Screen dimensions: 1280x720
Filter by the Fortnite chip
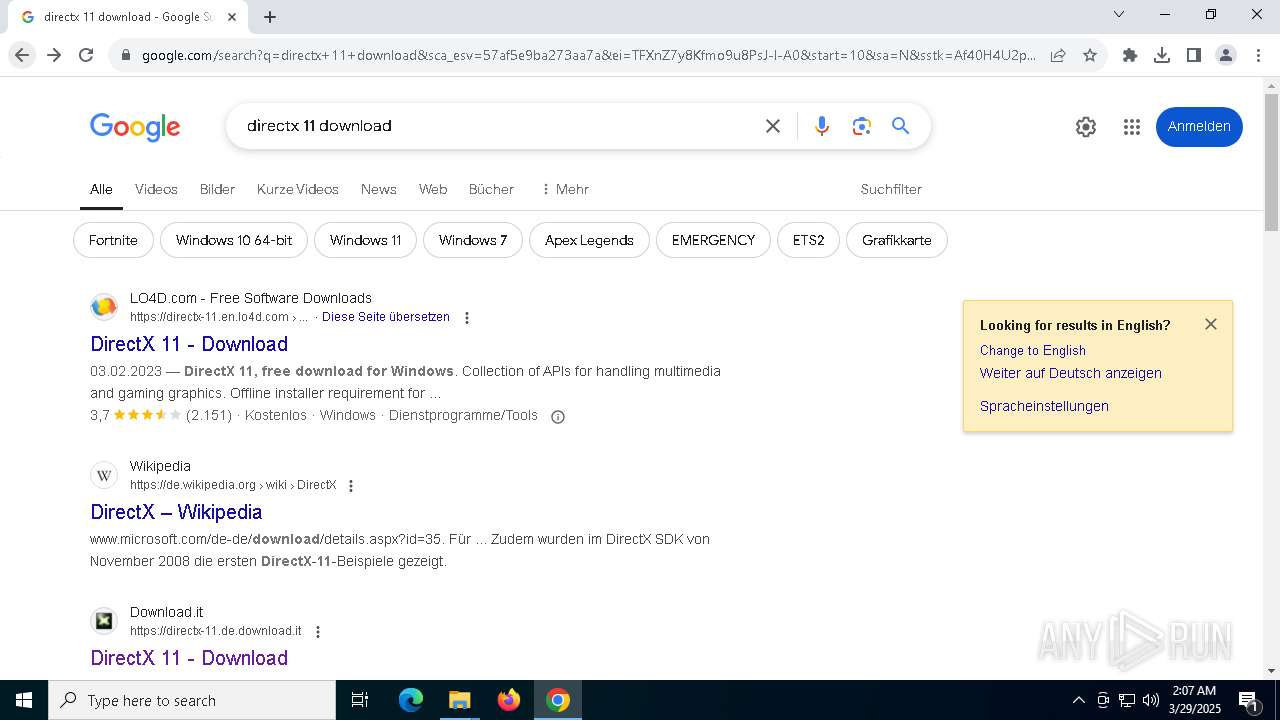[113, 240]
